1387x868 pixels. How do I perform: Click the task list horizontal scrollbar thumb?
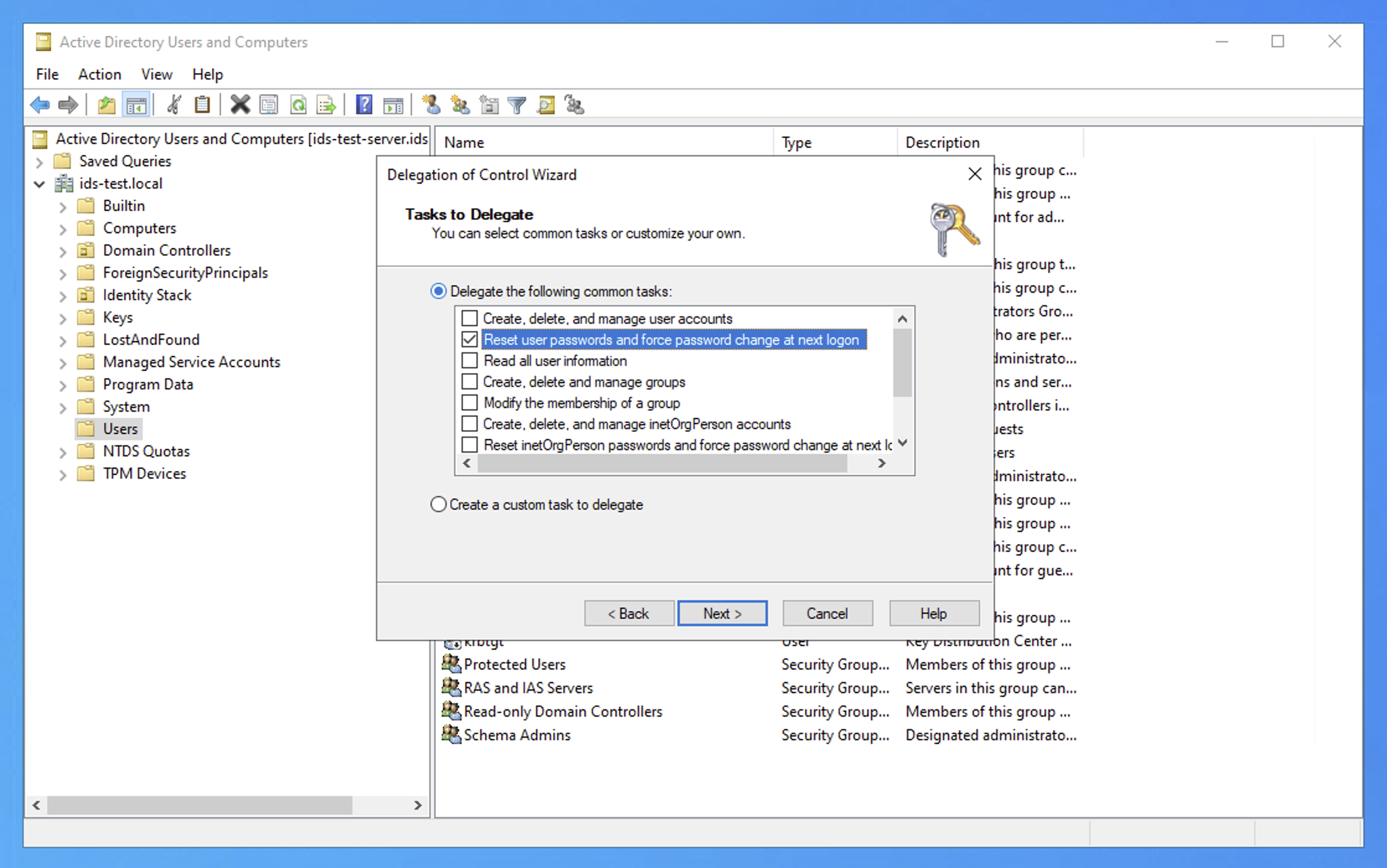[x=662, y=463]
